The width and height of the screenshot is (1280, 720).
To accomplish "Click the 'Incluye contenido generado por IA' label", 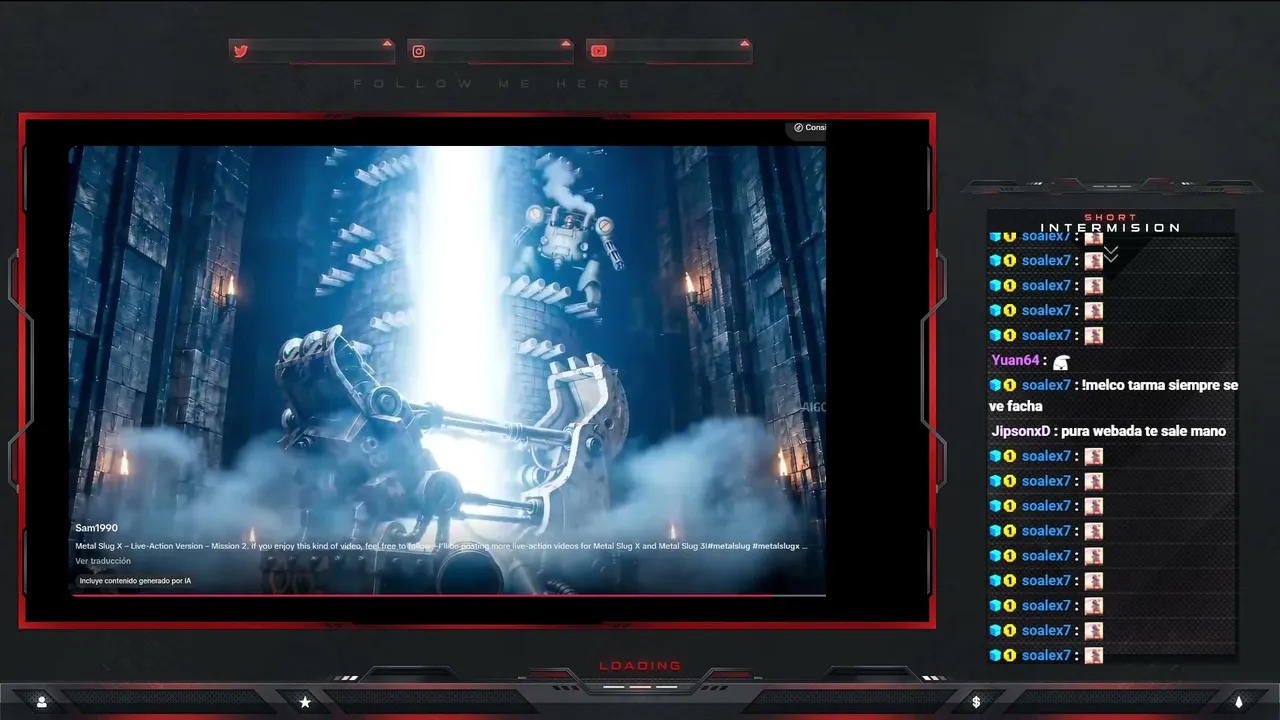I will coord(135,581).
